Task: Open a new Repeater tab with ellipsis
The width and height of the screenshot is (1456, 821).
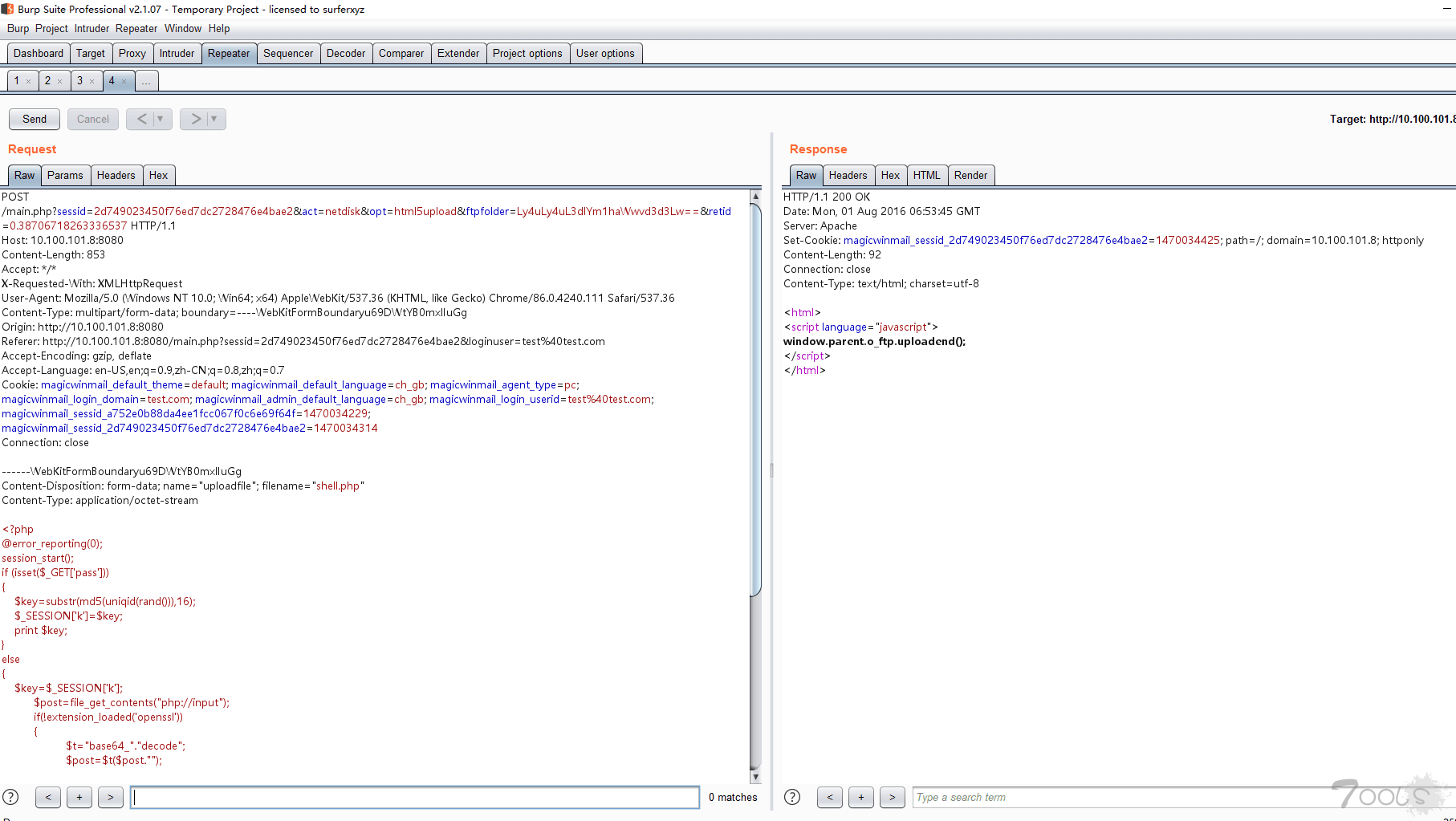Action: pos(146,81)
